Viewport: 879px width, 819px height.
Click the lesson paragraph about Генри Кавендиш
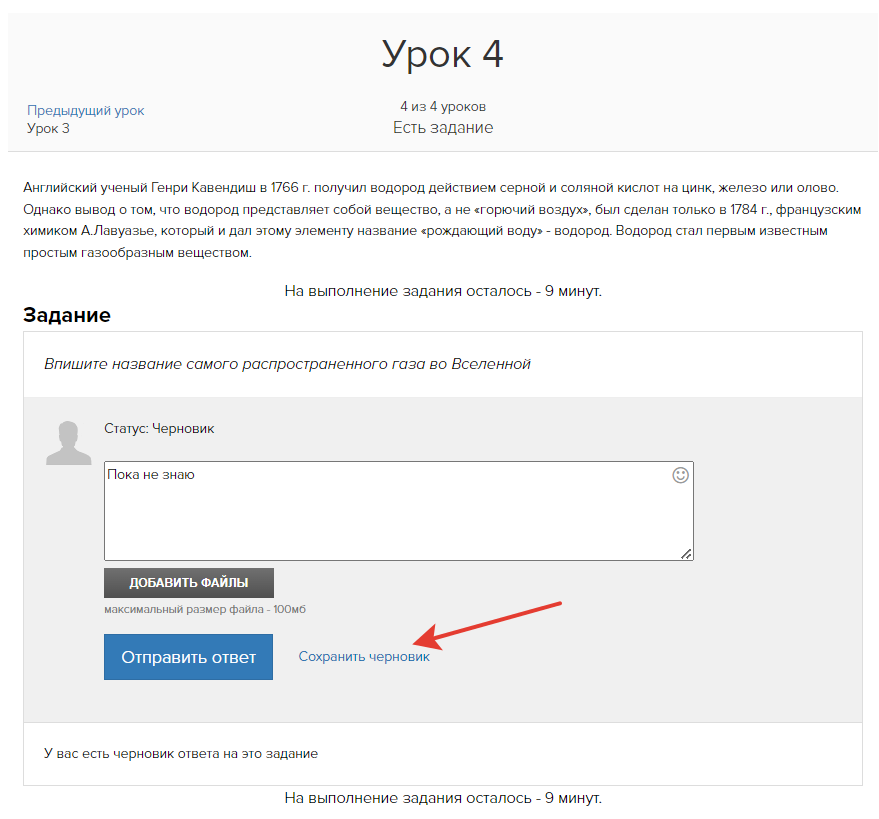click(442, 220)
